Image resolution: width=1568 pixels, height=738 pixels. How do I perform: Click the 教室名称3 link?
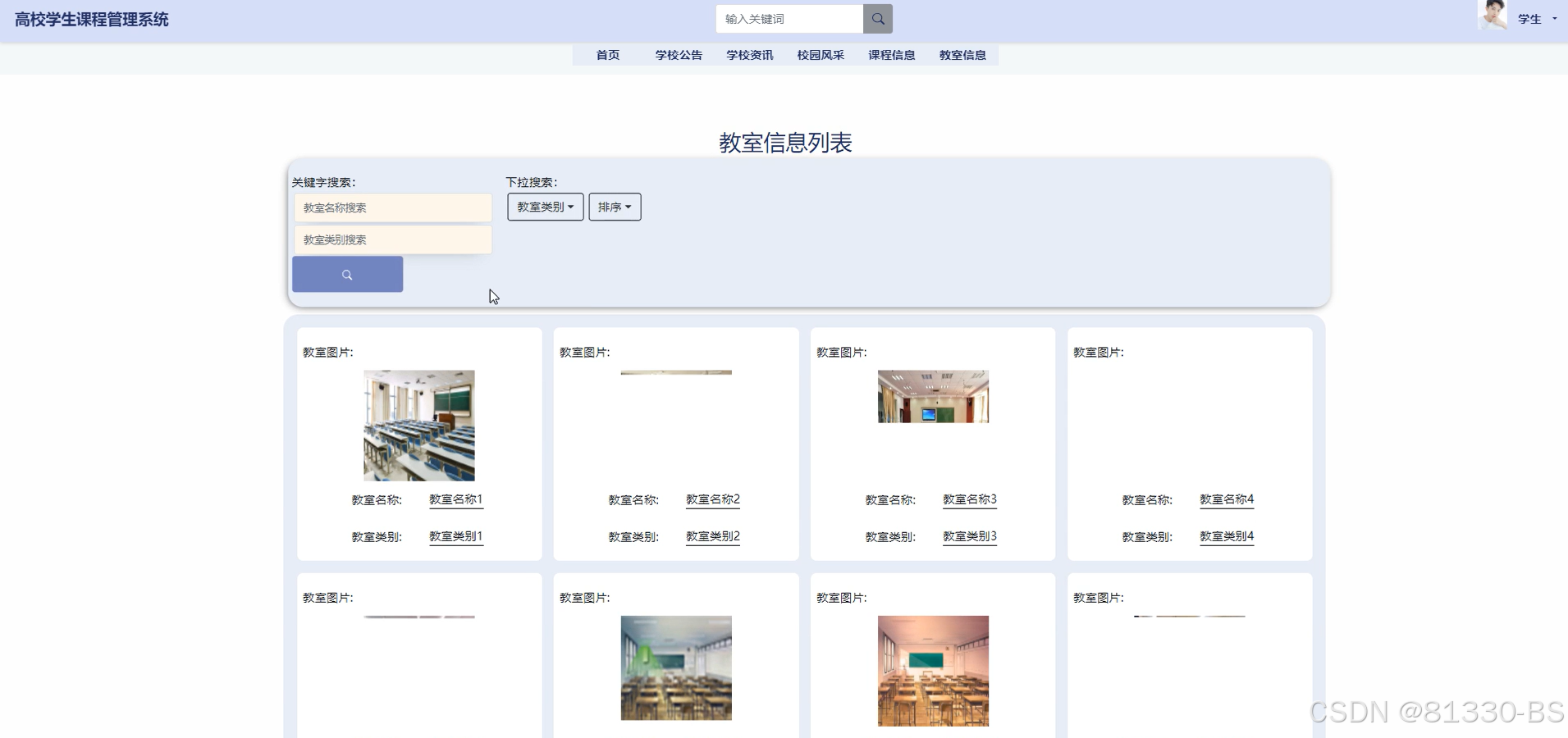click(x=970, y=499)
